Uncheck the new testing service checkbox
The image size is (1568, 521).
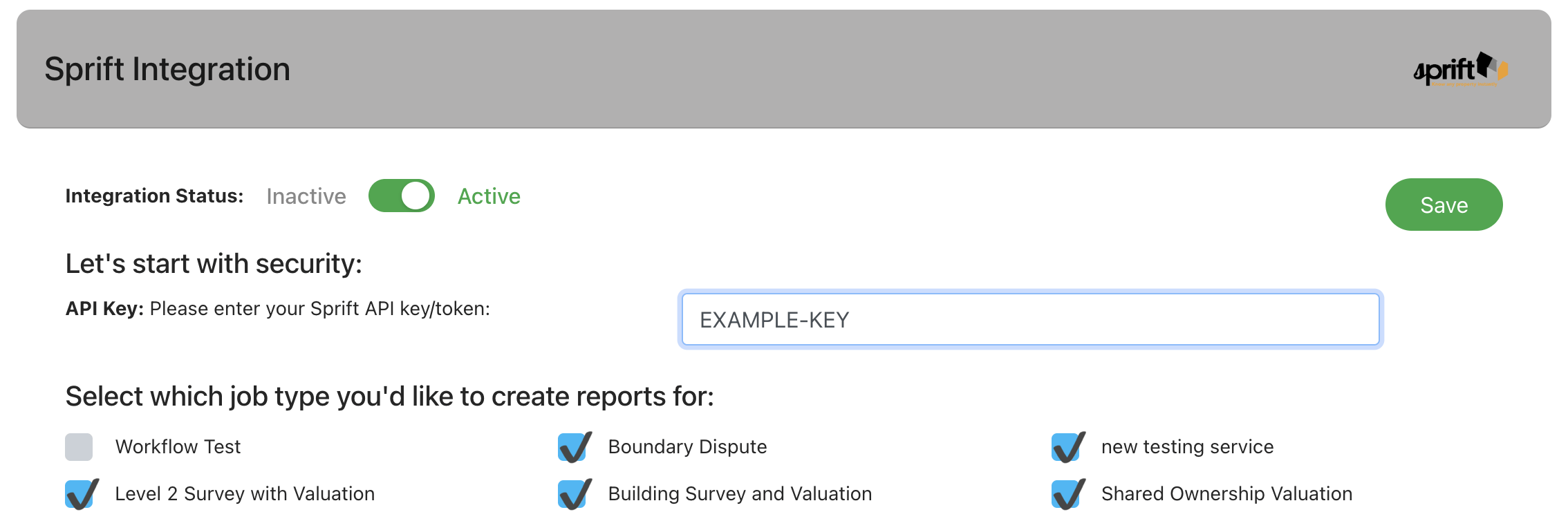[1067, 447]
